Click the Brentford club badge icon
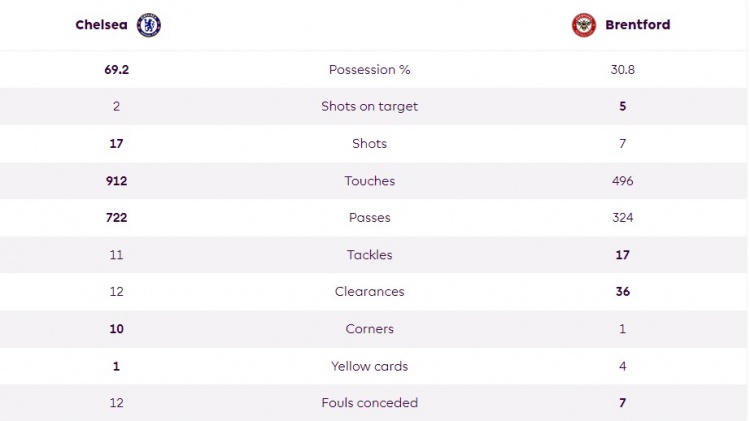This screenshot has height=421, width=750. [x=583, y=25]
